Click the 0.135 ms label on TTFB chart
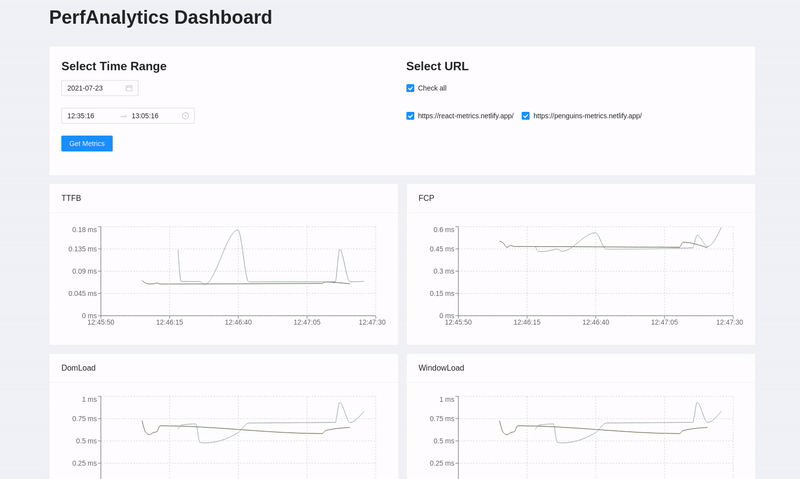The image size is (800, 479). click(x=83, y=249)
